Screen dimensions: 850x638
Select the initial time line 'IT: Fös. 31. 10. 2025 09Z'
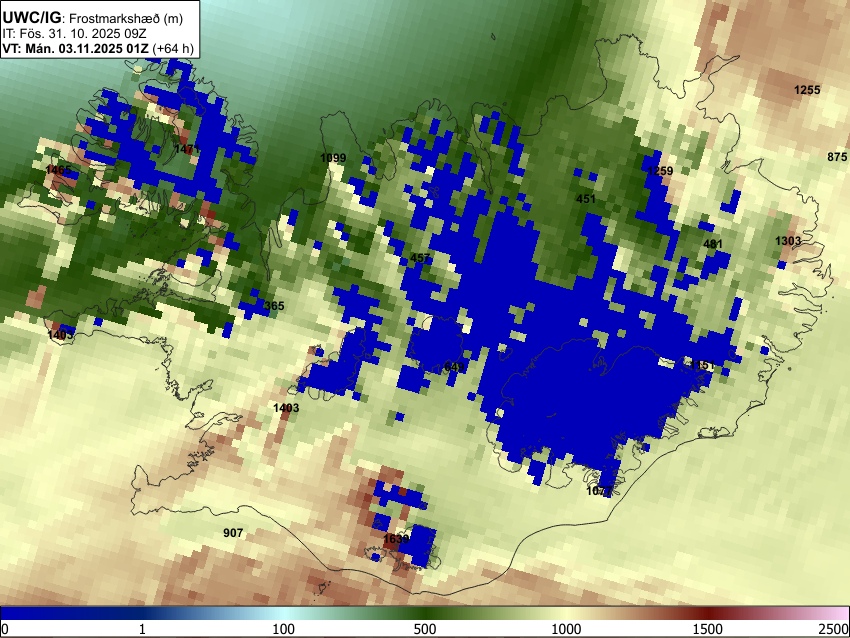click(74, 34)
